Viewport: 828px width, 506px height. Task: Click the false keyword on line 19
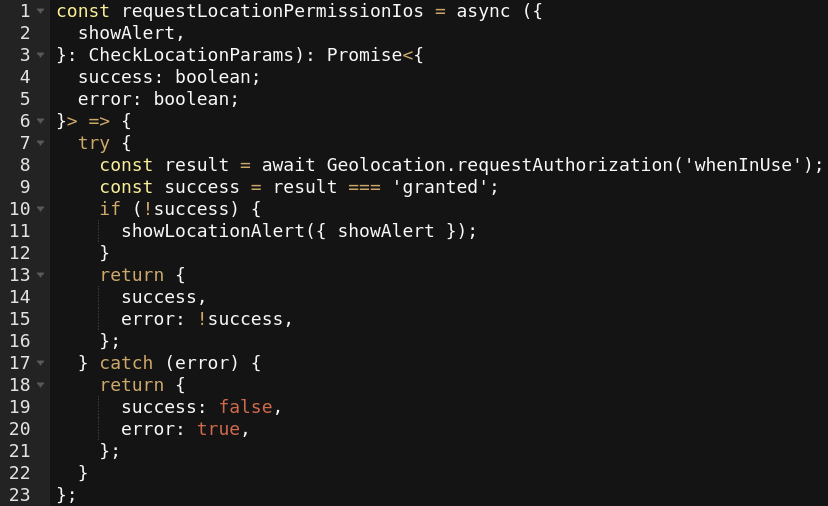pyautogui.click(x=246, y=407)
